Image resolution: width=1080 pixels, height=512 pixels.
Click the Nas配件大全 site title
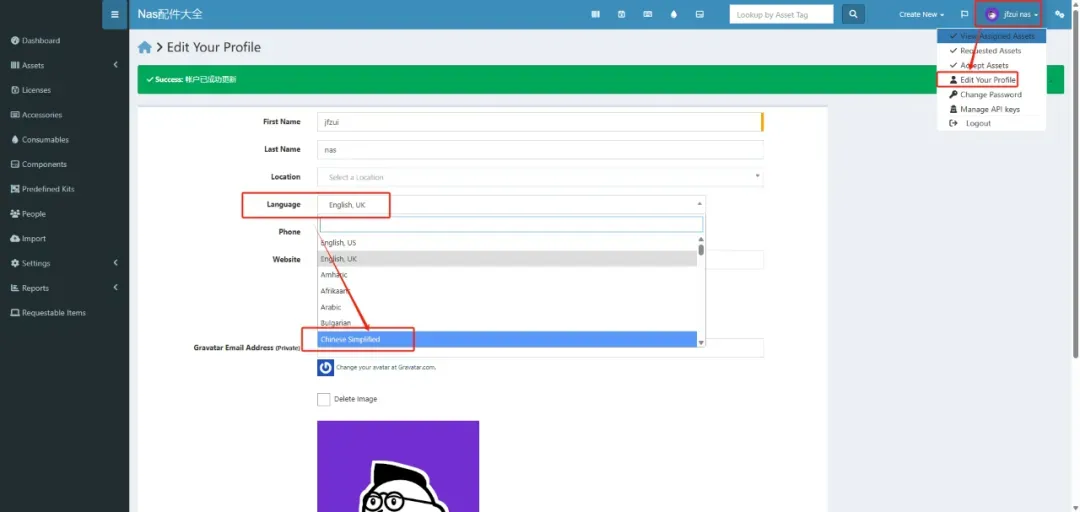[170, 14]
